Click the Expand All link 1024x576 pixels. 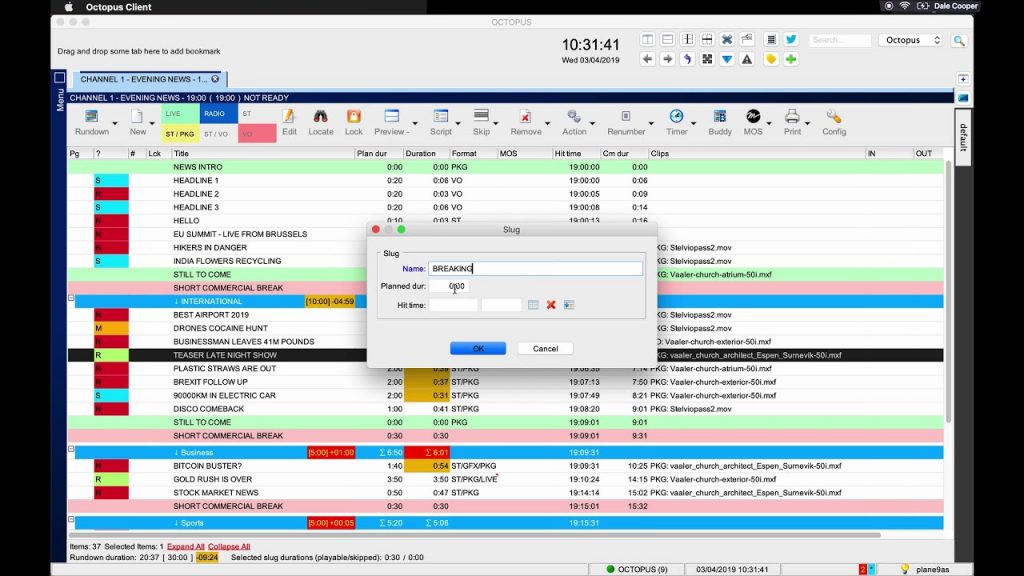tap(186, 547)
